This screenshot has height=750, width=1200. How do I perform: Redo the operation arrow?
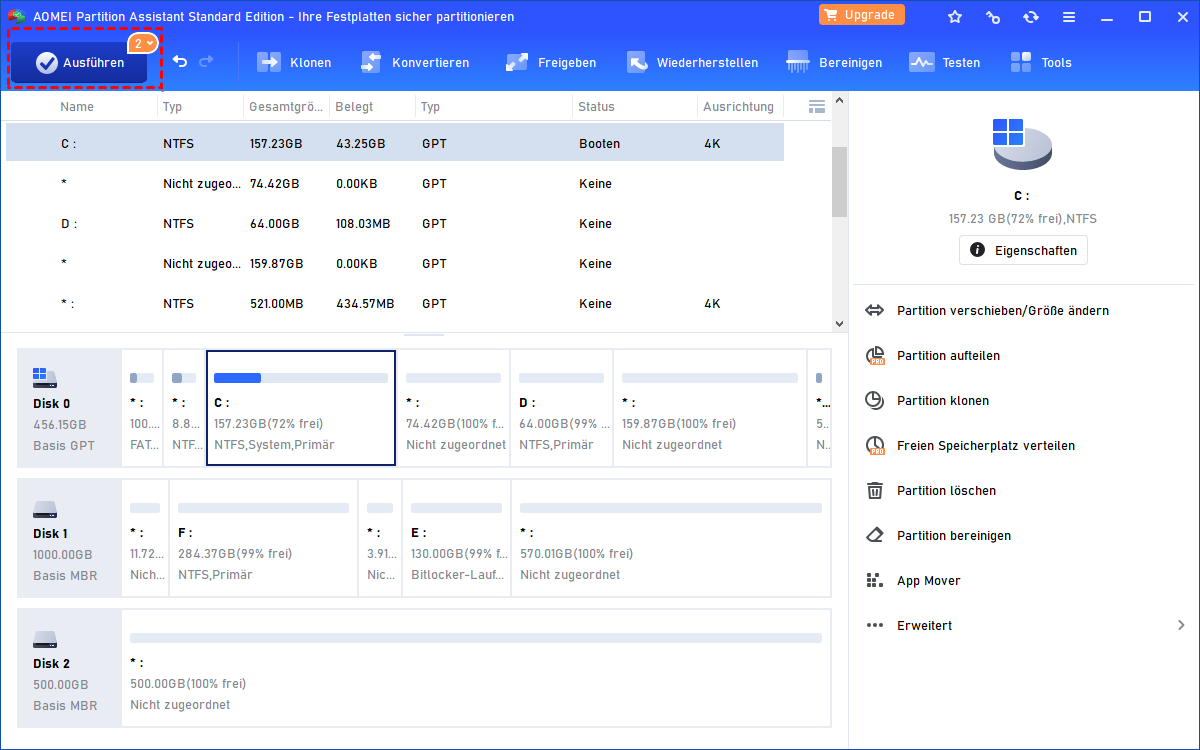coord(206,62)
